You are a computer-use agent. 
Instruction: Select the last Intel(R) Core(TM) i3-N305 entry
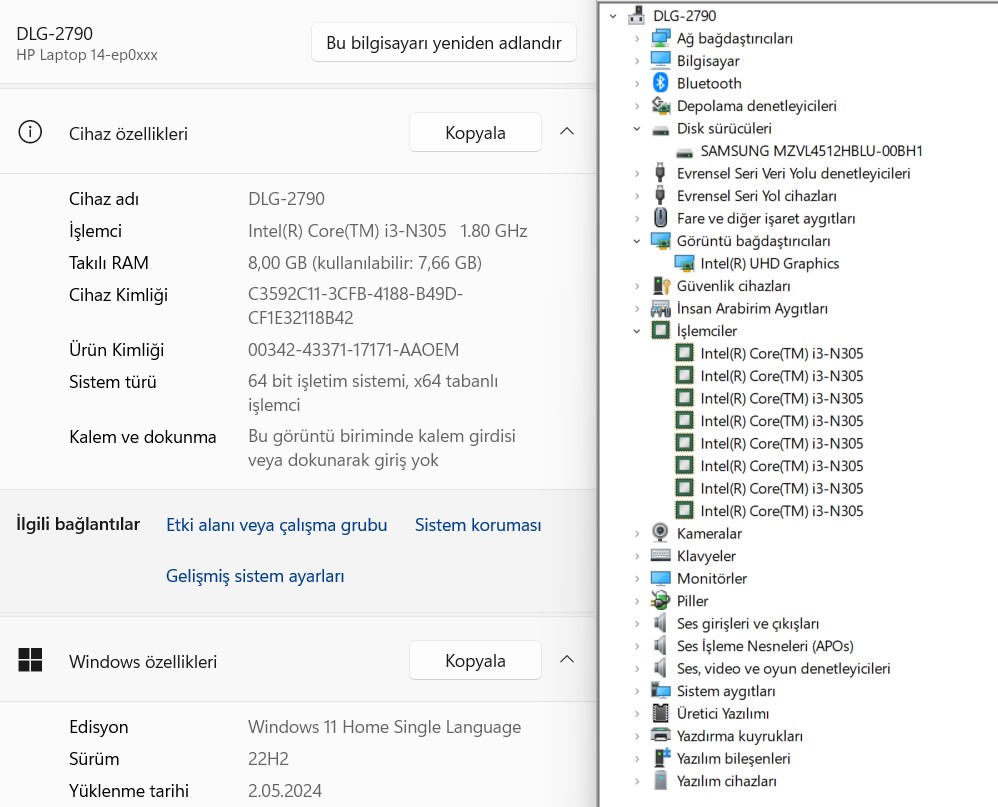tap(782, 511)
